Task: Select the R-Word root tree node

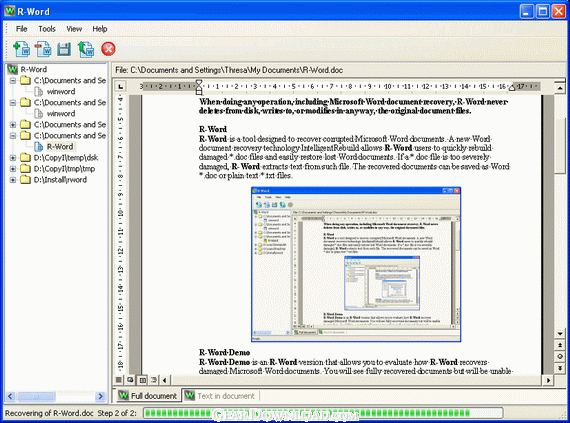Action: tap(33, 69)
